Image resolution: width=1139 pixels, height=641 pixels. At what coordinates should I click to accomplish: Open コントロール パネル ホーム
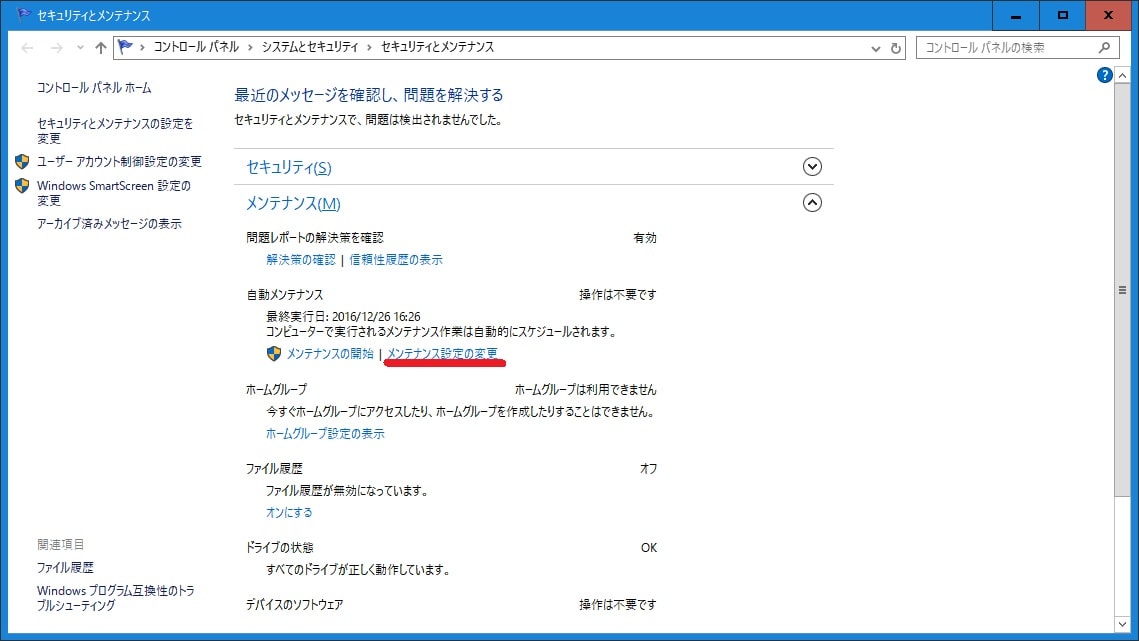94,88
